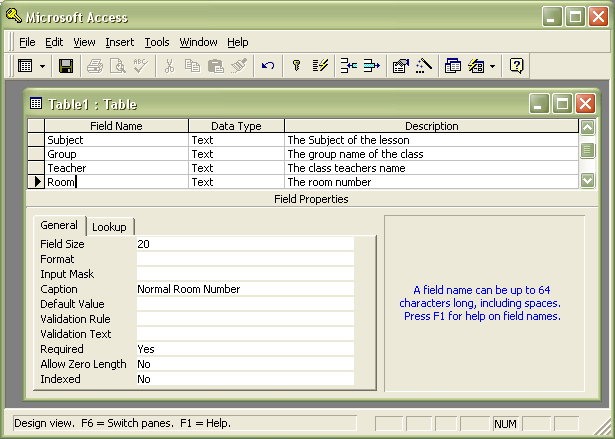Click the Datasheet View toolbar icon
This screenshot has width=615, height=439.
click(x=25, y=66)
